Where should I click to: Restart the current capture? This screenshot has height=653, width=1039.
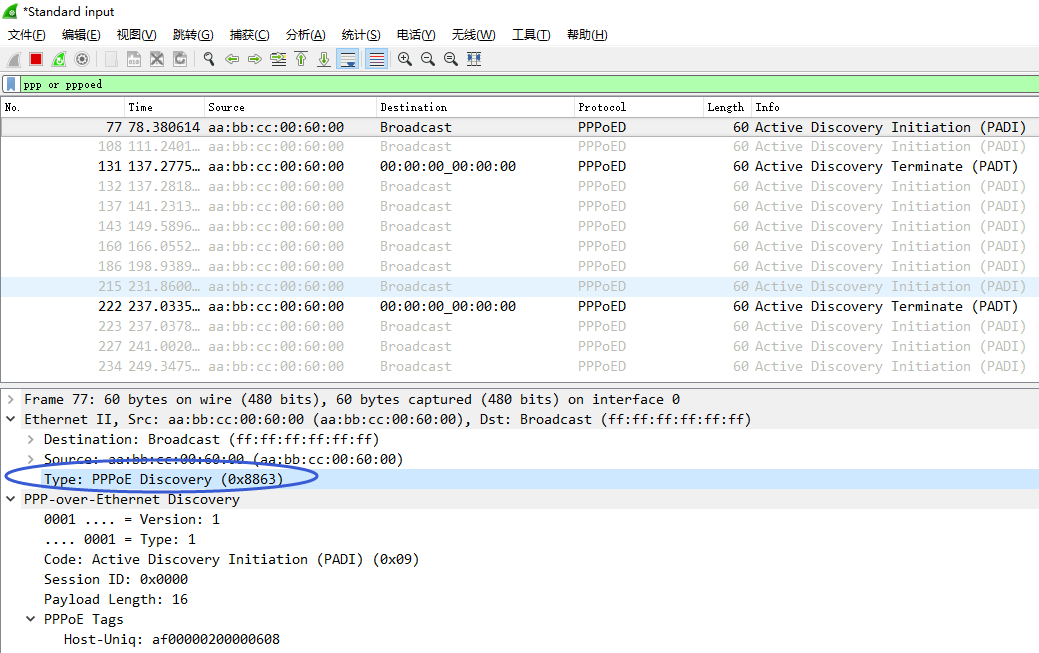point(59,59)
